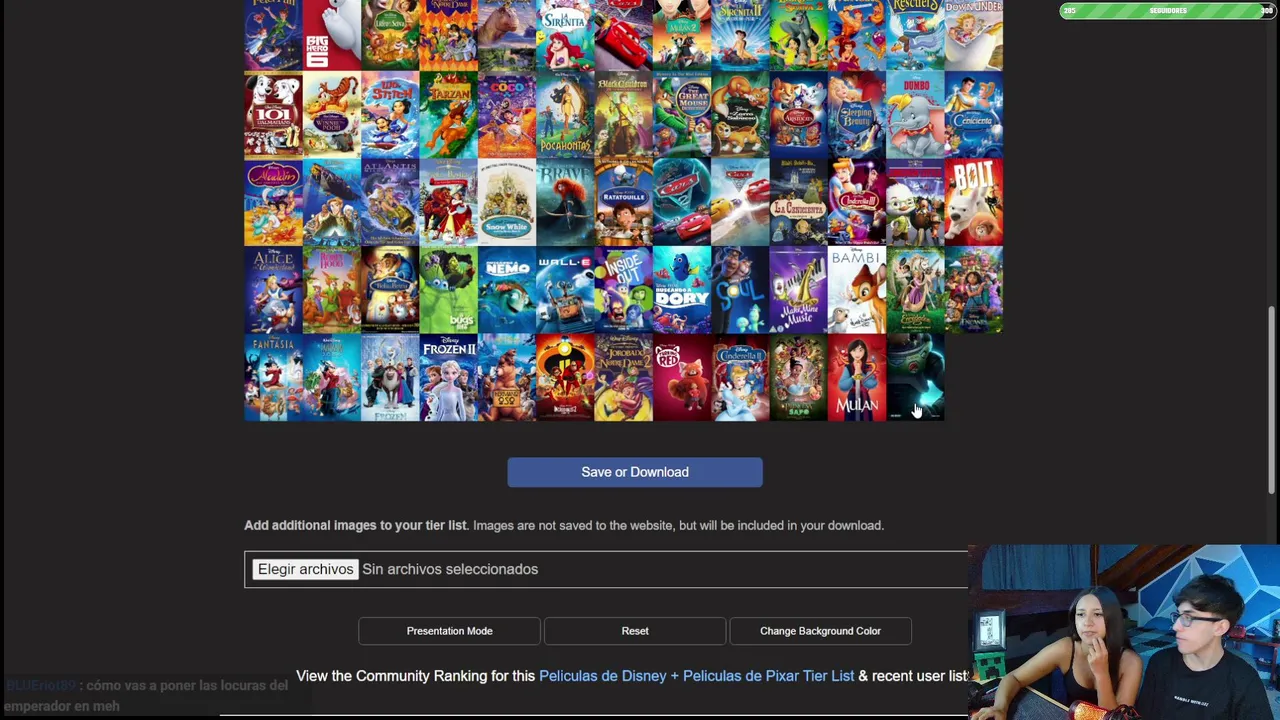The height and width of the screenshot is (720, 1280).
Task: Select the Robin Hood poster
Action: tap(331, 290)
